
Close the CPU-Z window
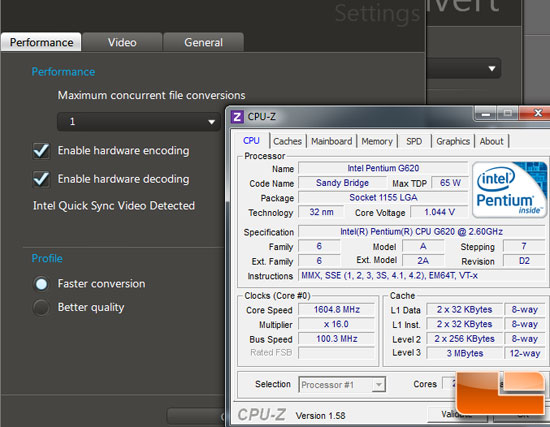[535, 113]
